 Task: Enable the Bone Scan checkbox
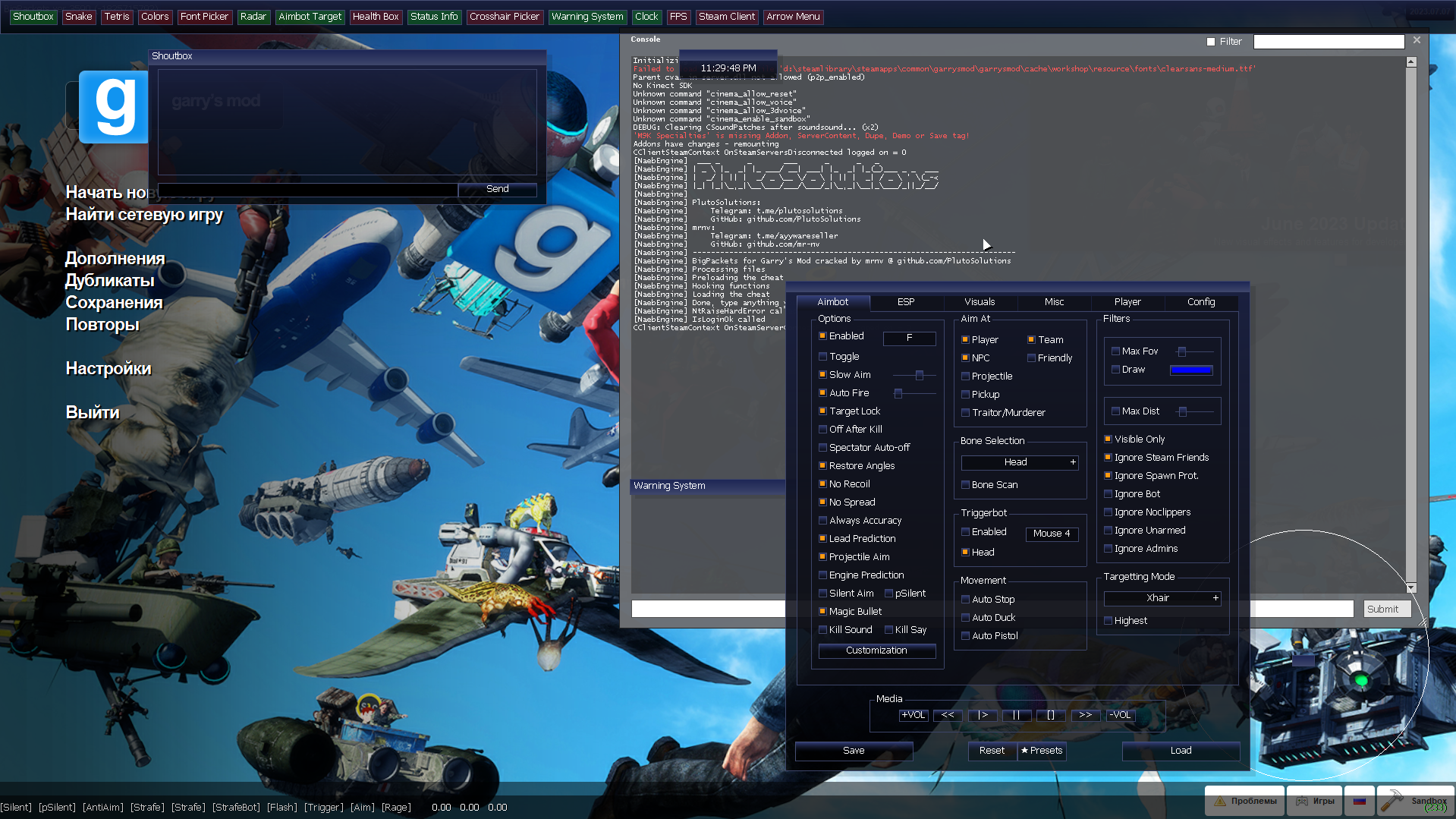[965, 484]
